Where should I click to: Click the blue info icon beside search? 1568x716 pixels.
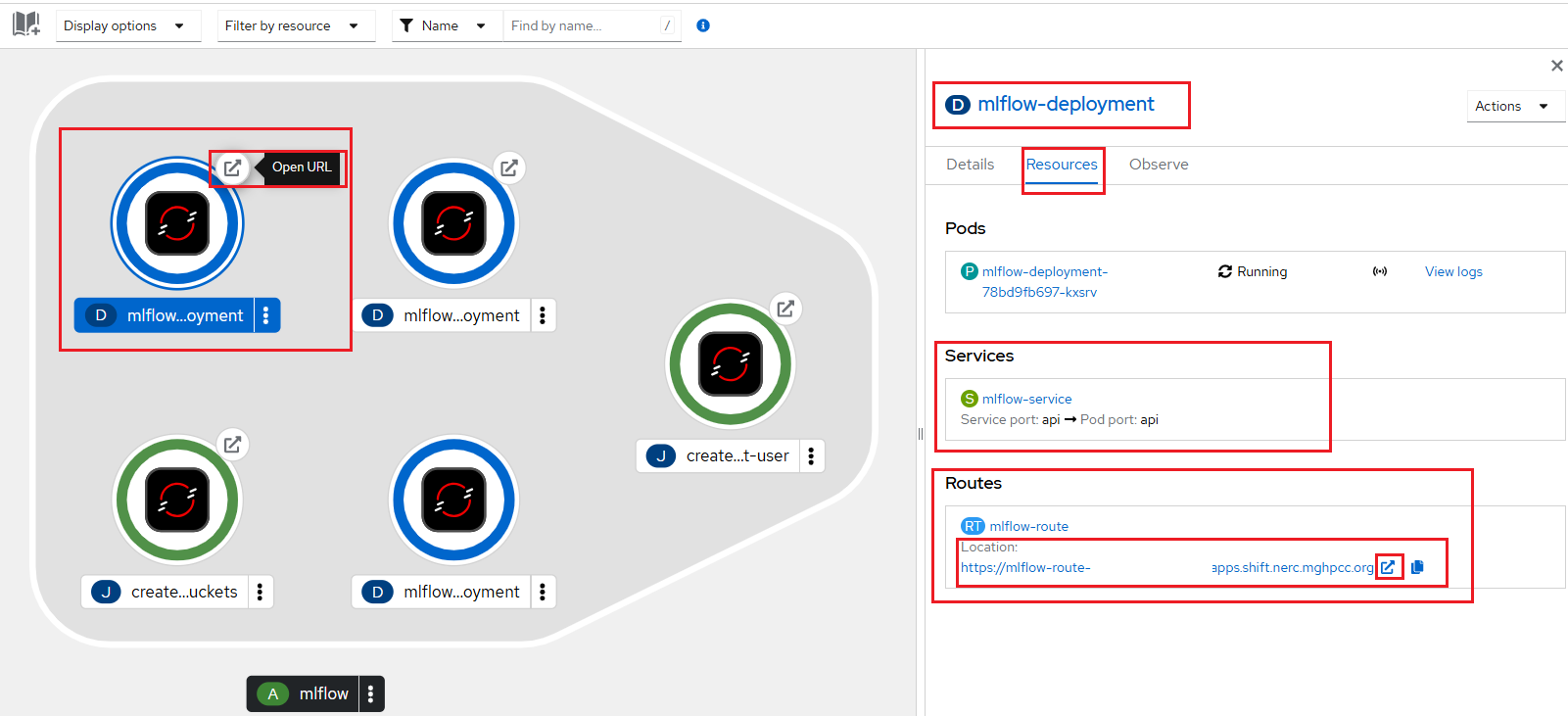click(x=702, y=25)
